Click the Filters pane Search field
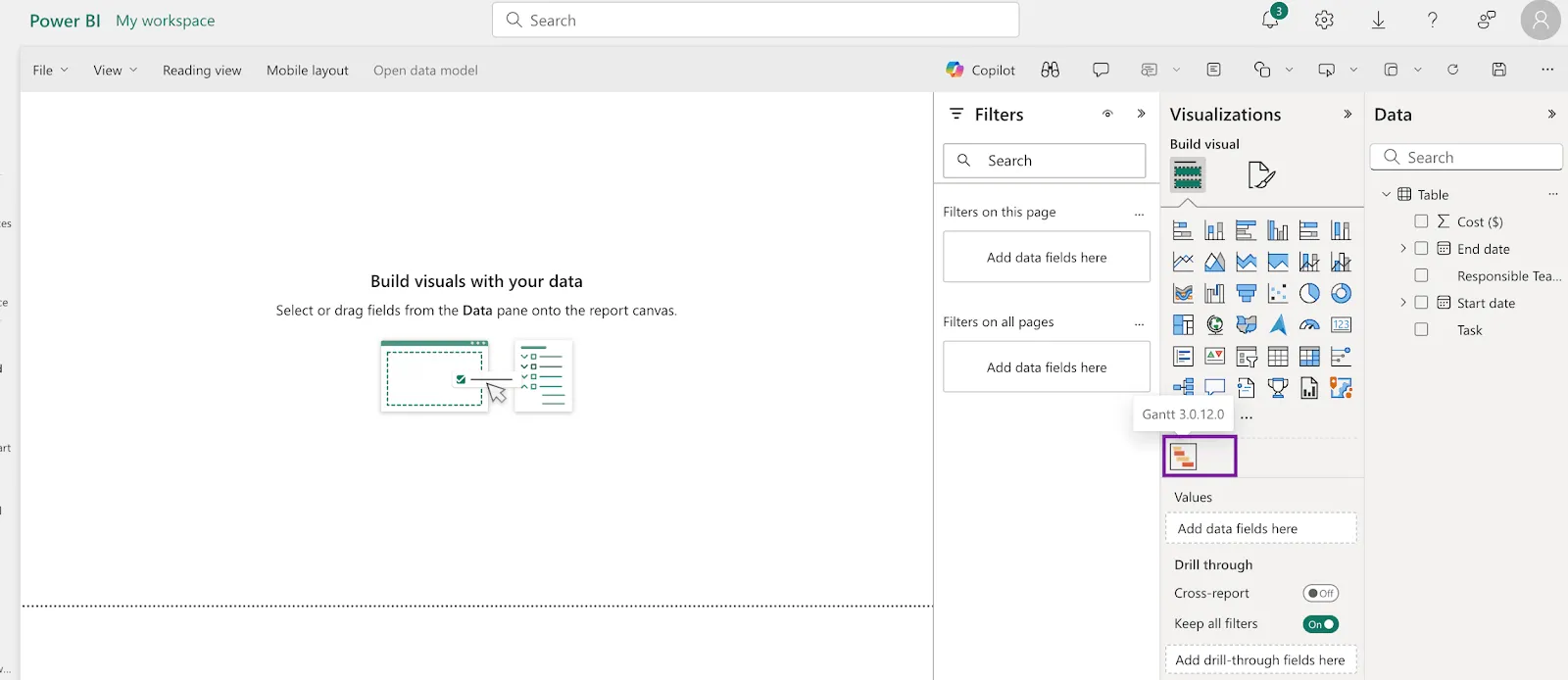The width and height of the screenshot is (1568, 680). 1045,161
